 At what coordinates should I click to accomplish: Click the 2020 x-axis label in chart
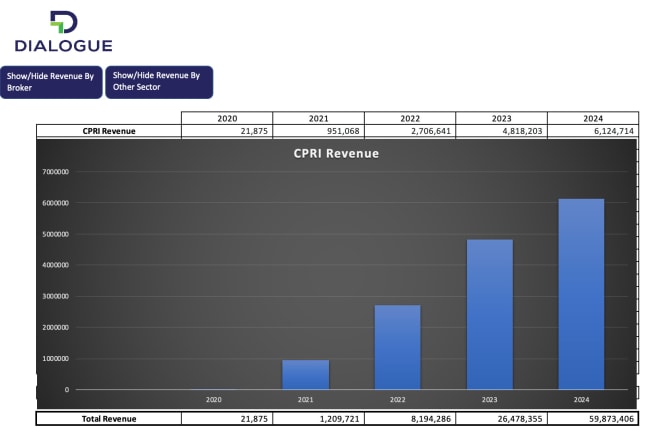pyautogui.click(x=213, y=400)
